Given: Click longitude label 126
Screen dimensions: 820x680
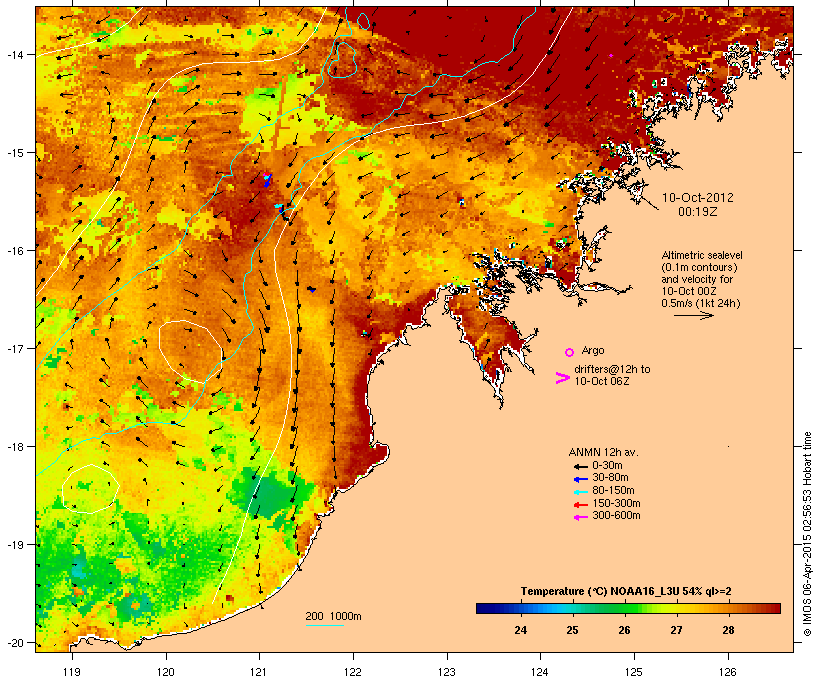Looking at the screenshot, I should click(x=728, y=672).
